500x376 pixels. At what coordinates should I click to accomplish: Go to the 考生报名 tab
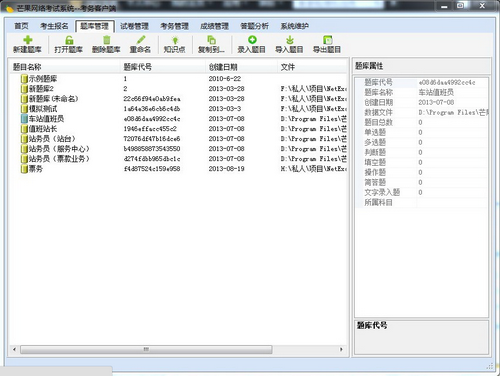[54, 26]
